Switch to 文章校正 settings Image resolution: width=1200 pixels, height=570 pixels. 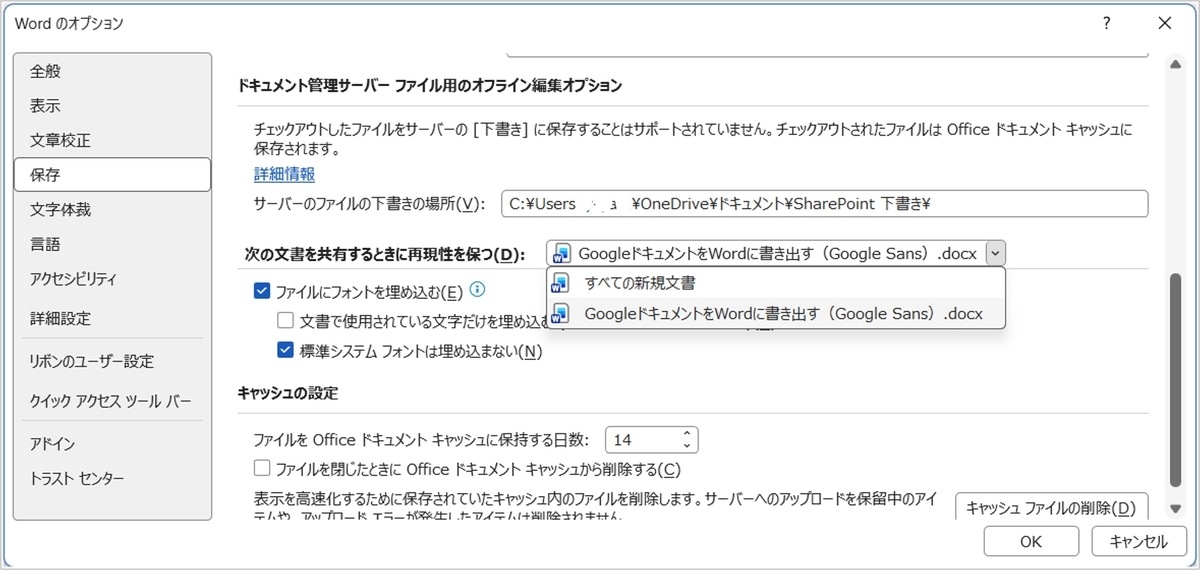[x=112, y=140]
